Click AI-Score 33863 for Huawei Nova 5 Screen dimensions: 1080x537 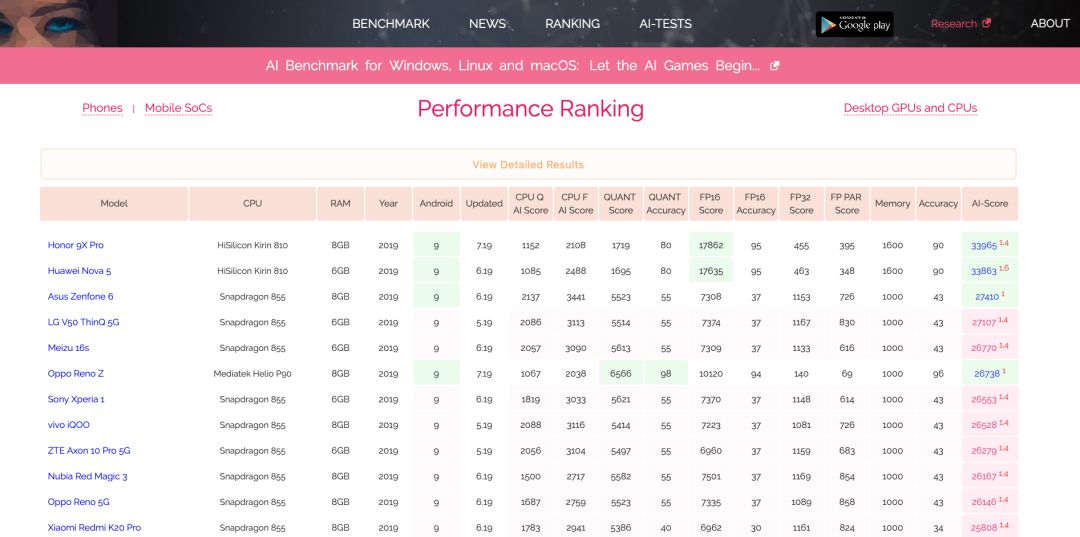[x=984, y=271]
